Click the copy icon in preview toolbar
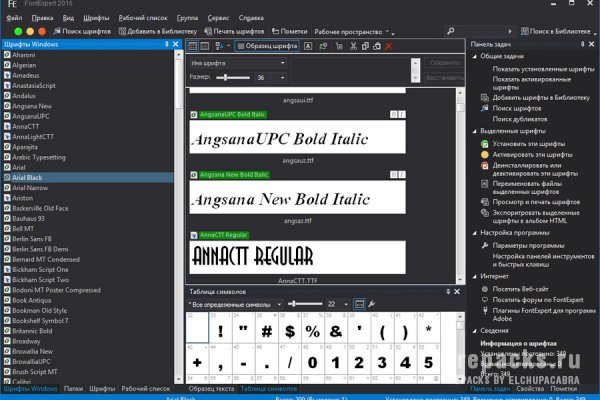Screen dimensions: 600x400 point(365,46)
